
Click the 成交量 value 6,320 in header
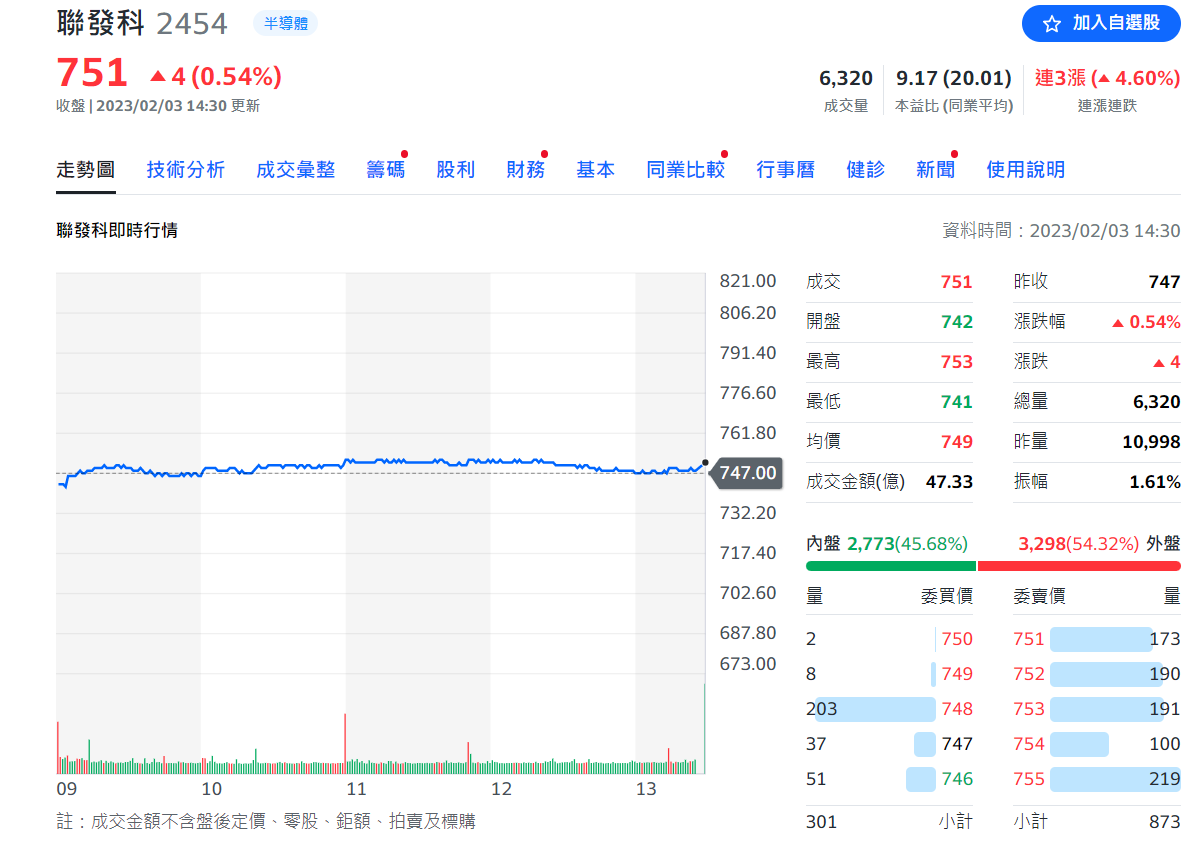coord(846,78)
